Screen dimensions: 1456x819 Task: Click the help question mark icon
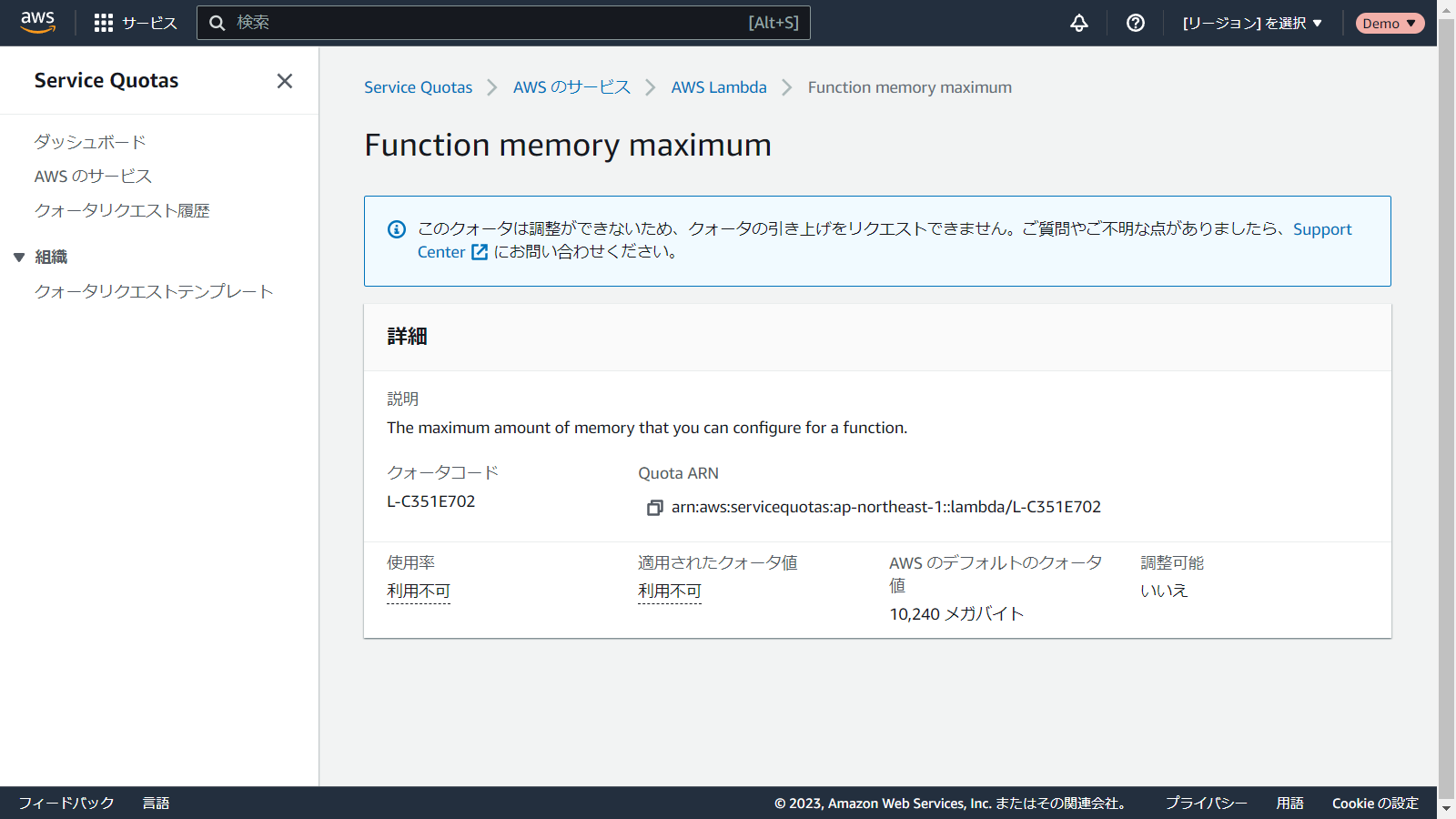(x=1135, y=23)
